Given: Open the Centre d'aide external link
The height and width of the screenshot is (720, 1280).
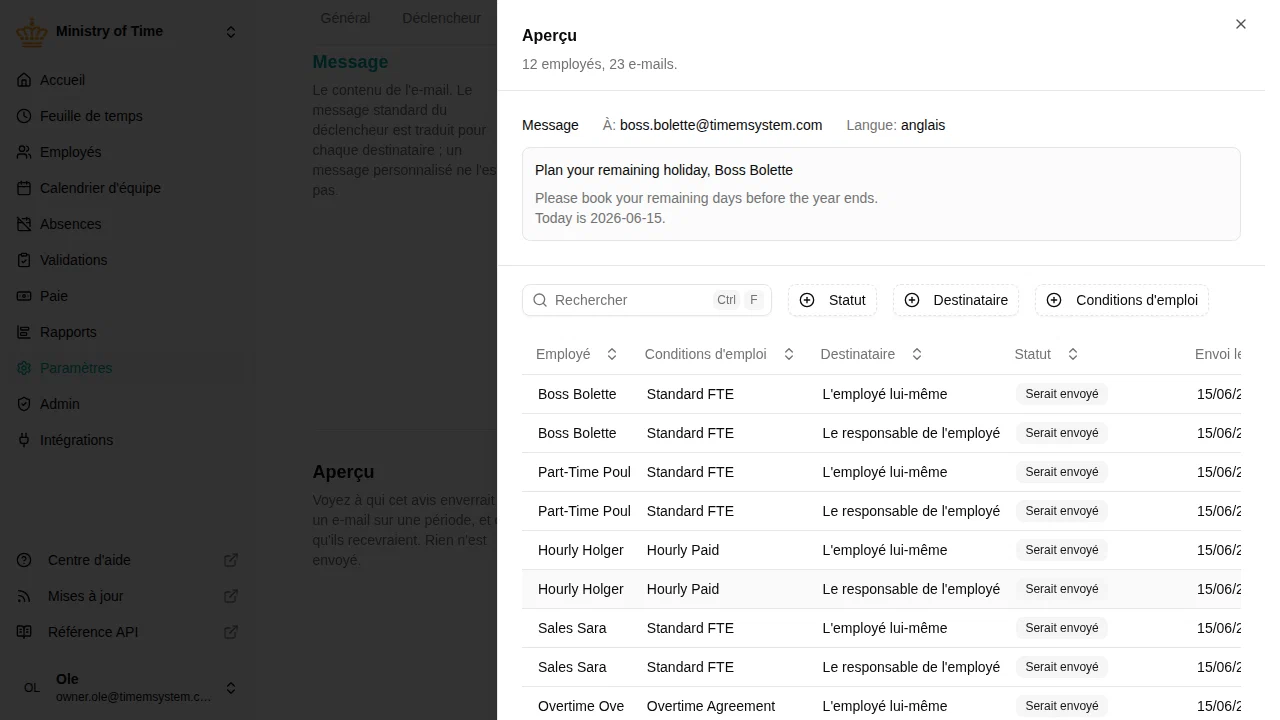Looking at the screenshot, I should click(231, 560).
